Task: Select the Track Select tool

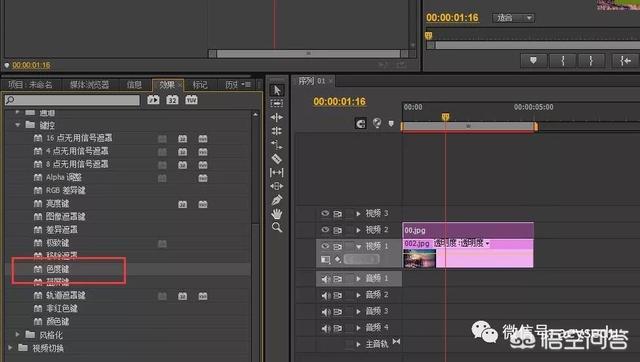Action: coord(277,104)
